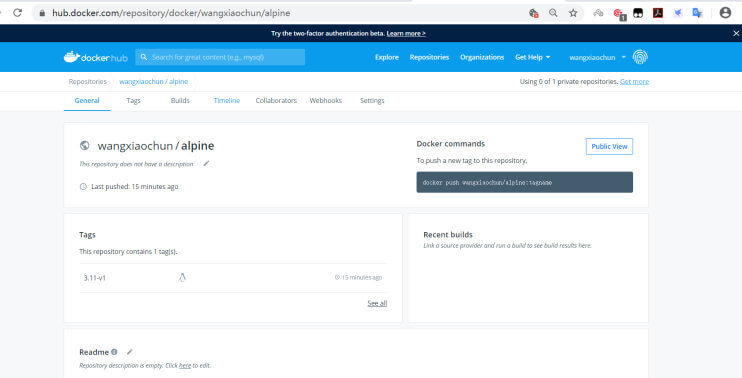742x378 pixels.
Task: Click the info icon next to Readme
Action: (x=114, y=352)
